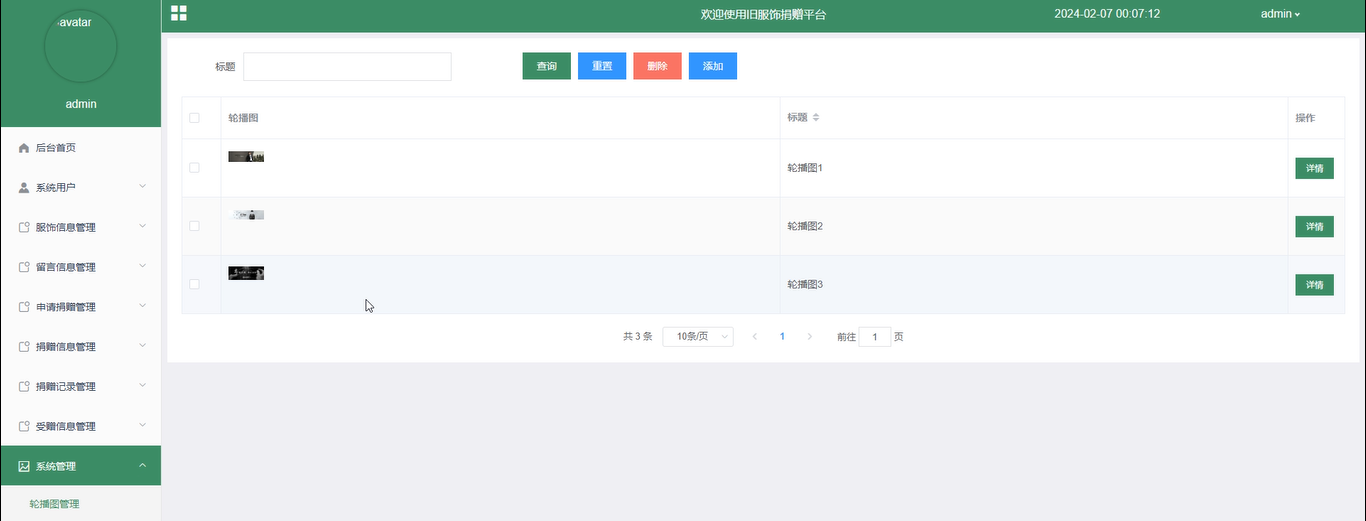
Task: Click the icon beside 捐赠记录管理
Action: tap(24, 387)
